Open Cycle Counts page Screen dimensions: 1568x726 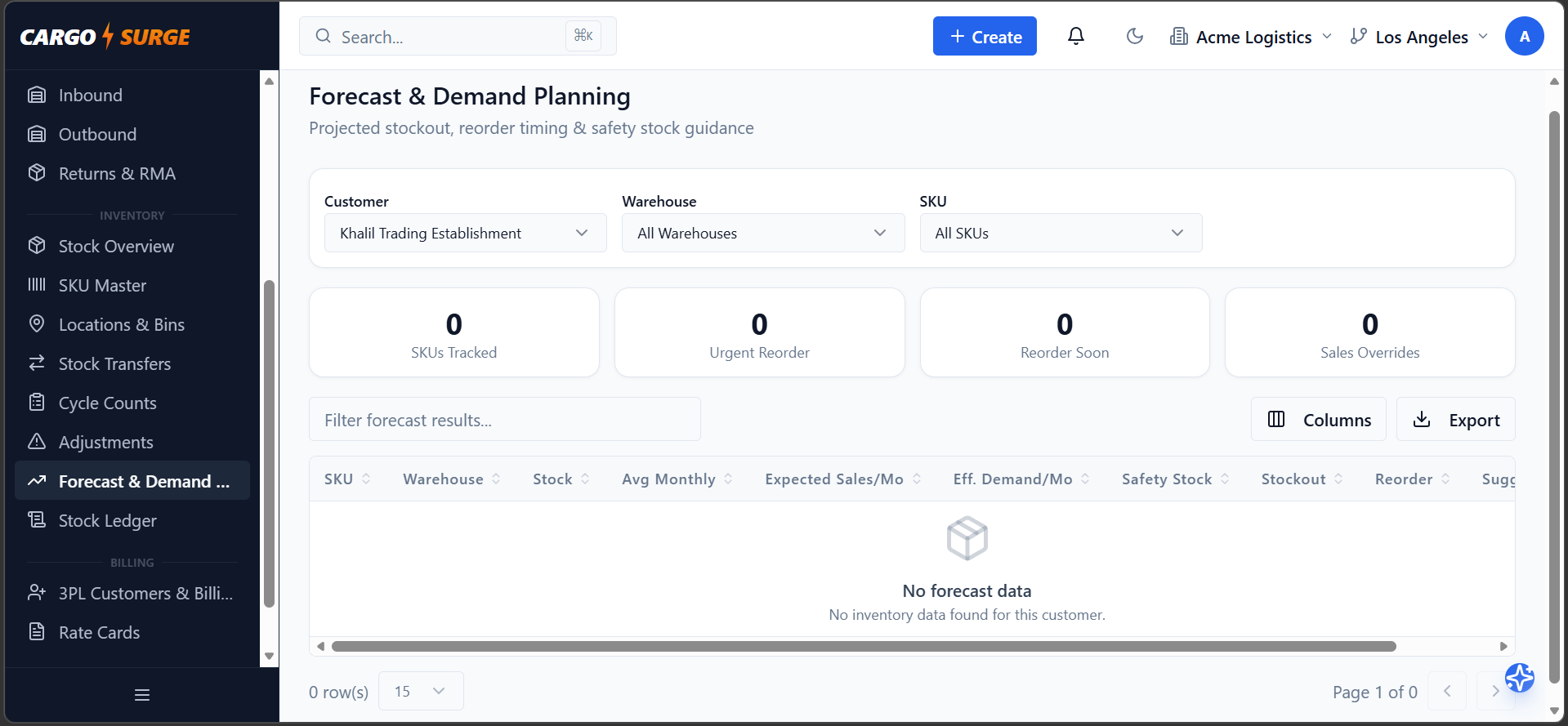(132, 403)
